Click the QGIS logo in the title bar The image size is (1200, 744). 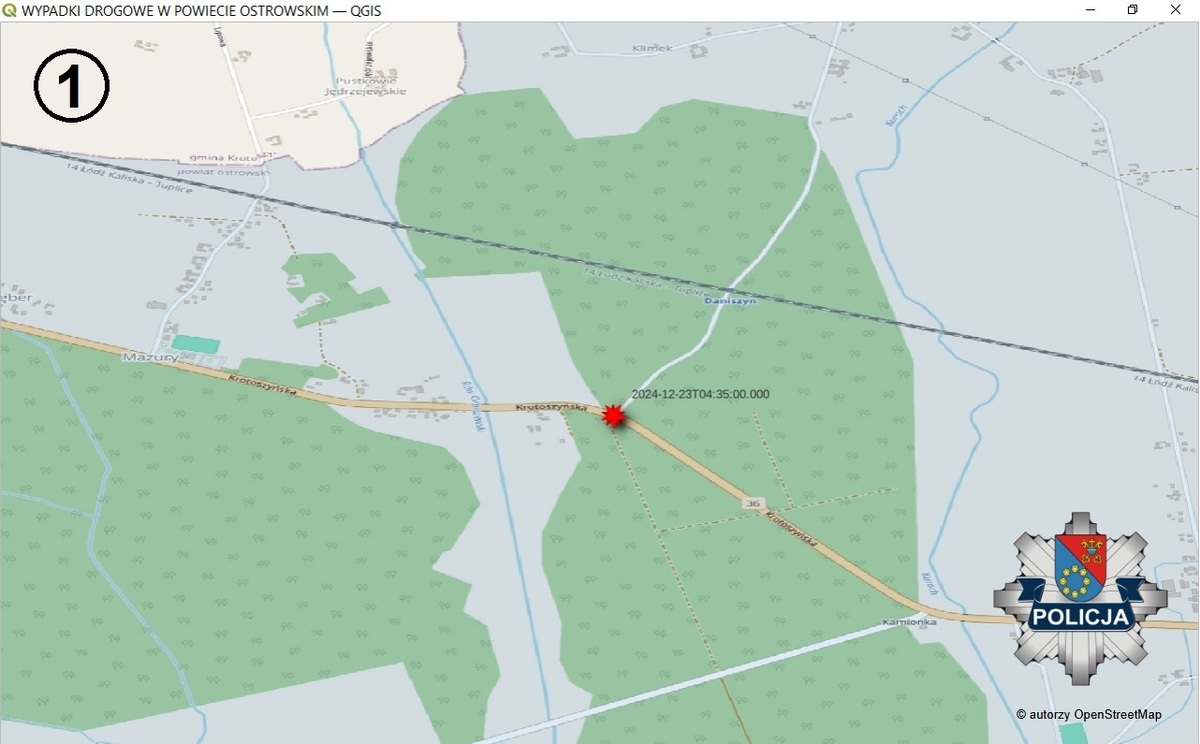pyautogui.click(x=9, y=10)
